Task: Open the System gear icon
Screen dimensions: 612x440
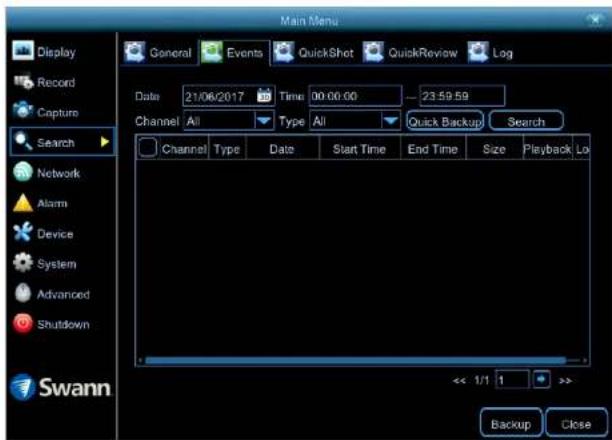Action: (23, 262)
